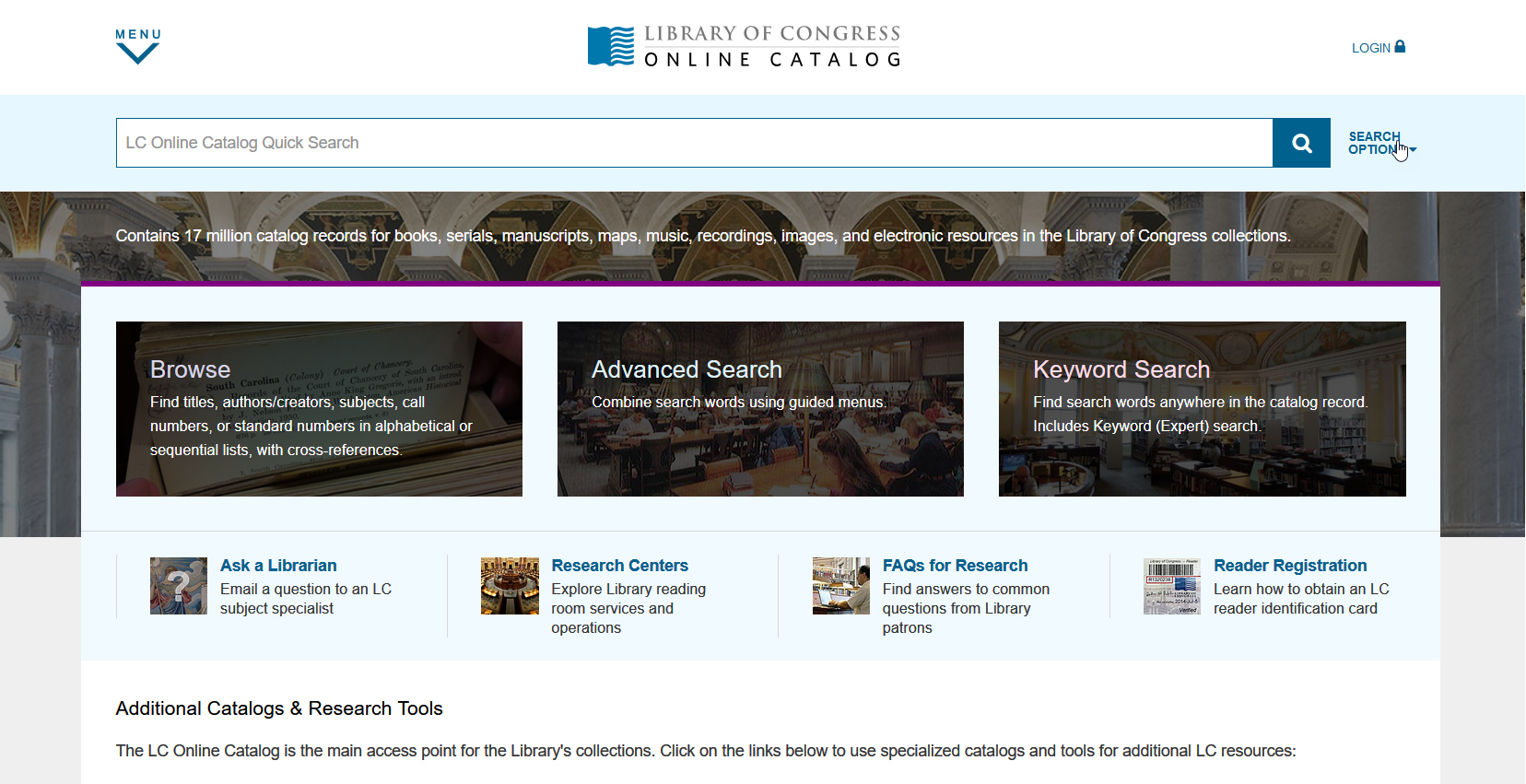Open the FAQs for Research link
1526x784 pixels.
click(955, 566)
